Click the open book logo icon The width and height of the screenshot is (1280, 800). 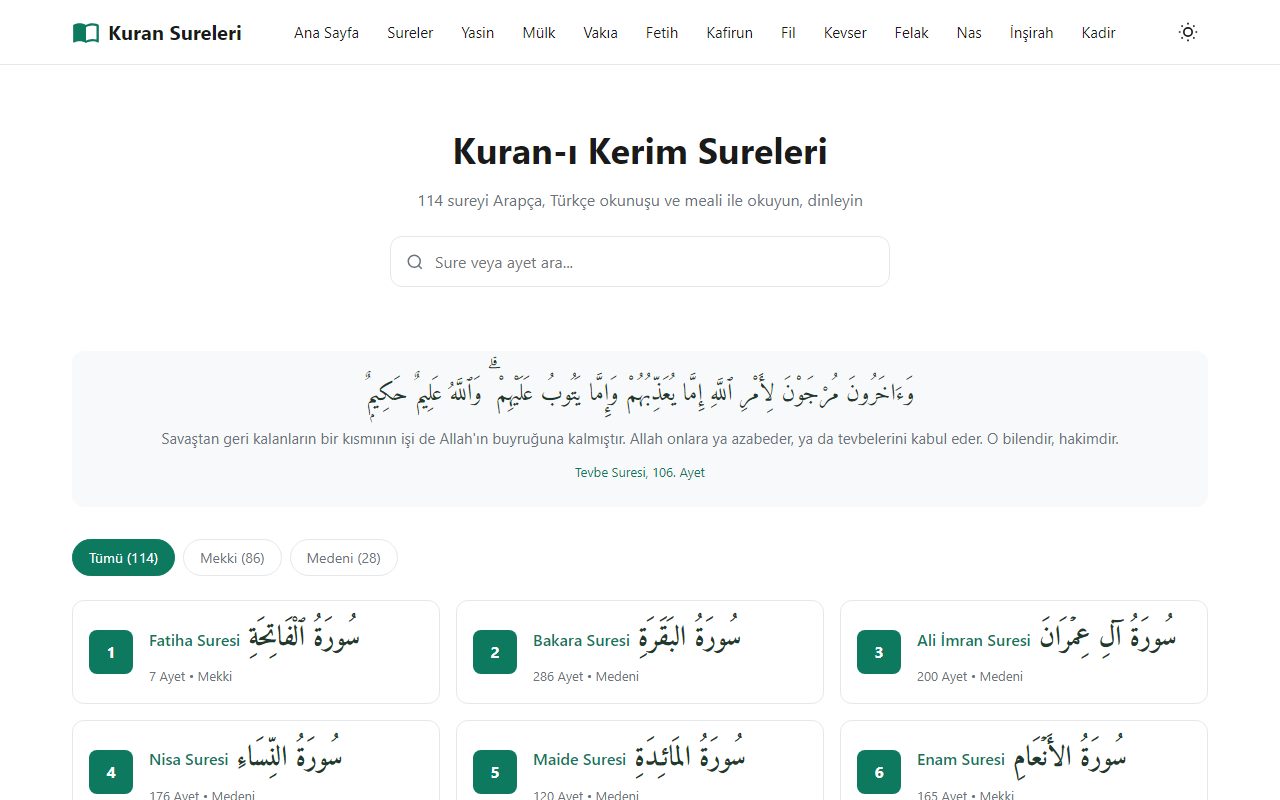tap(86, 33)
